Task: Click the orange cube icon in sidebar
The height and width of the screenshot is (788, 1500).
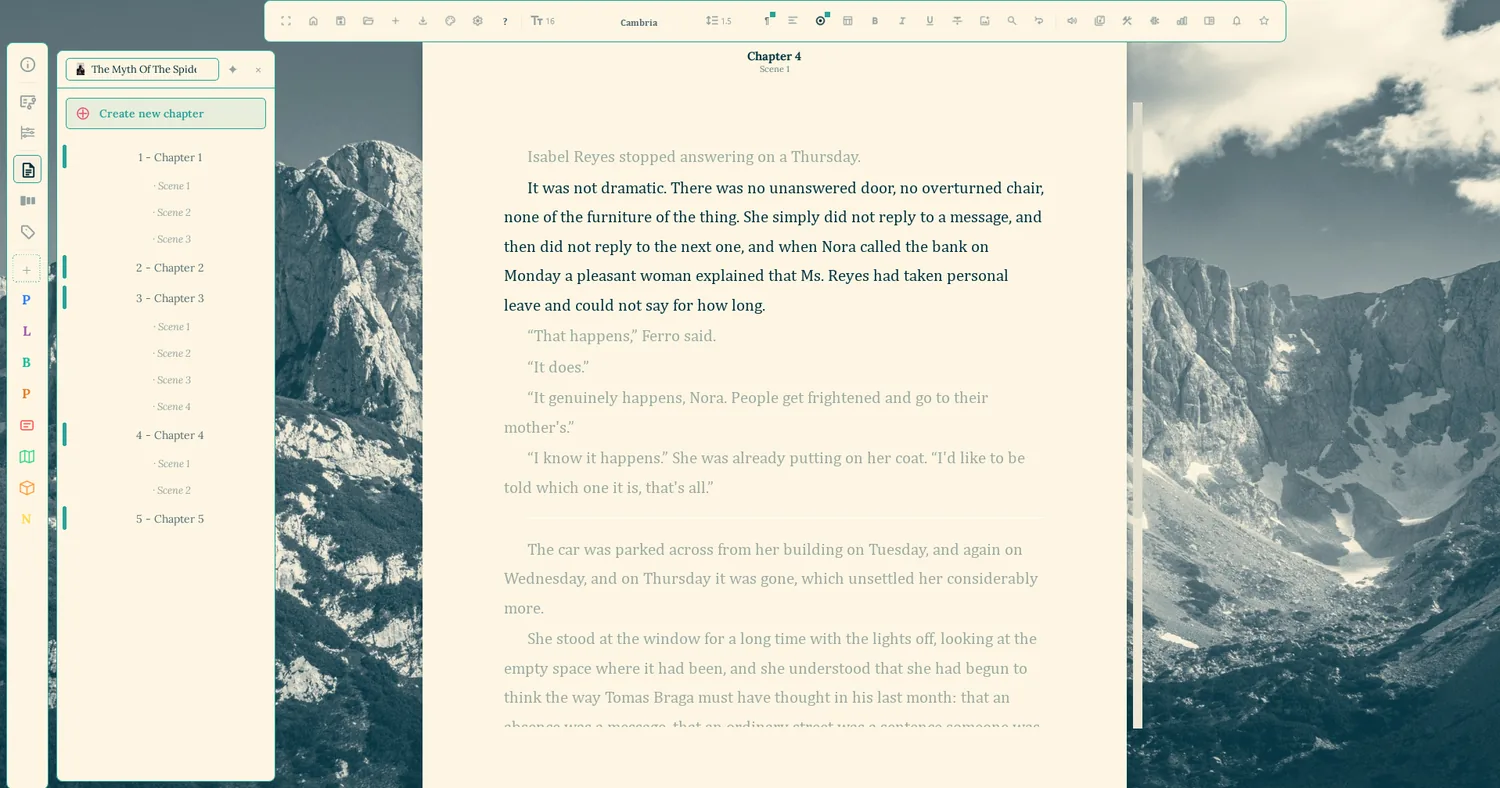Action: [27, 488]
